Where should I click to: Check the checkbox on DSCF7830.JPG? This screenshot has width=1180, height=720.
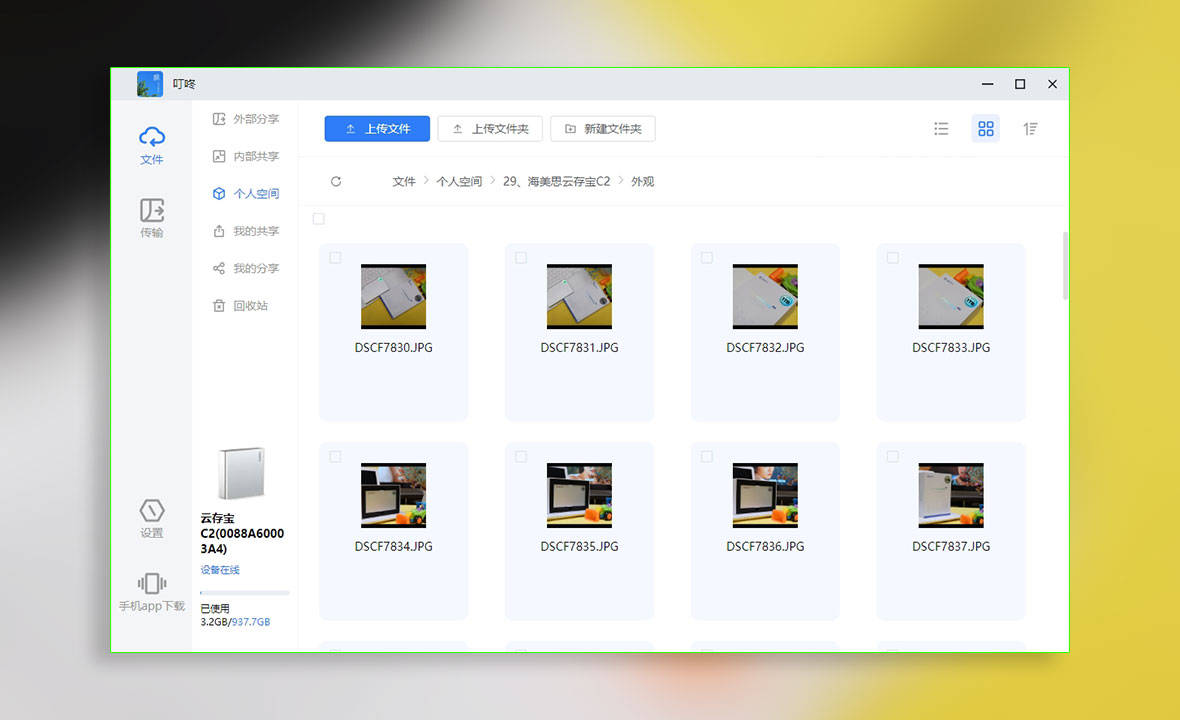click(335, 257)
